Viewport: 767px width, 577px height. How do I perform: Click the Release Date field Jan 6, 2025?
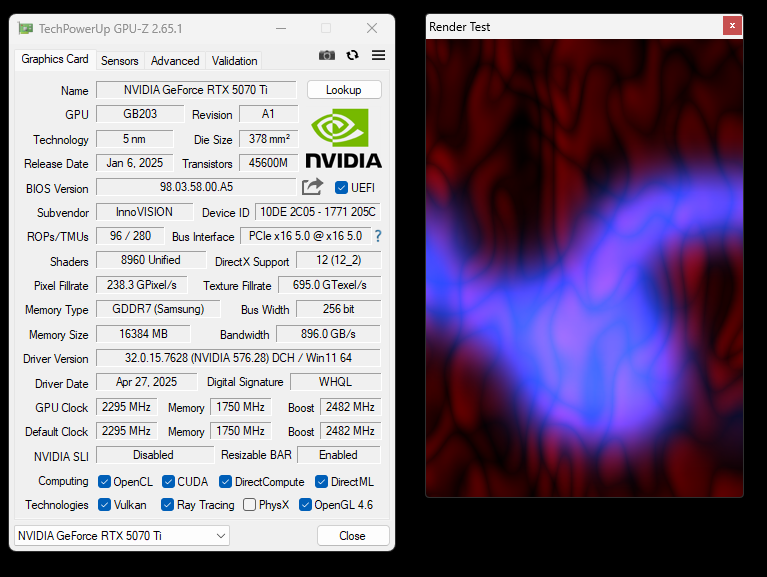(135, 163)
